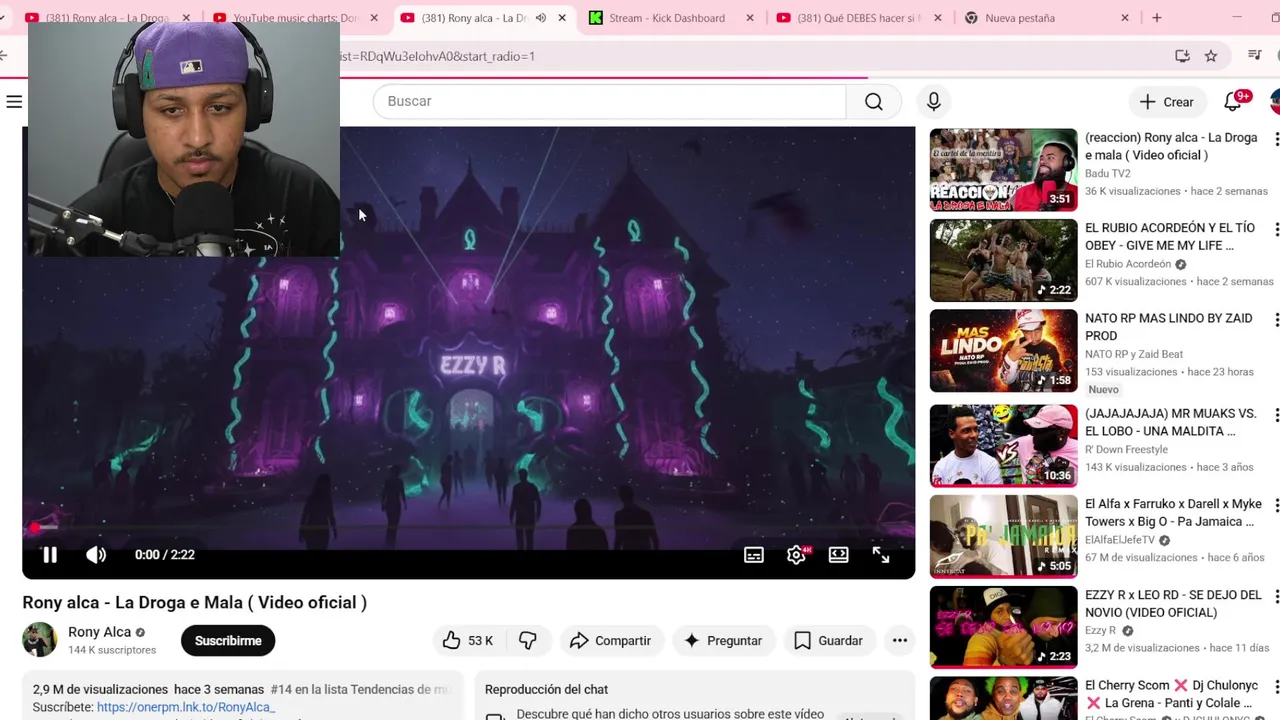
Task: Open more actions three-dot menu under video
Action: (x=900, y=641)
